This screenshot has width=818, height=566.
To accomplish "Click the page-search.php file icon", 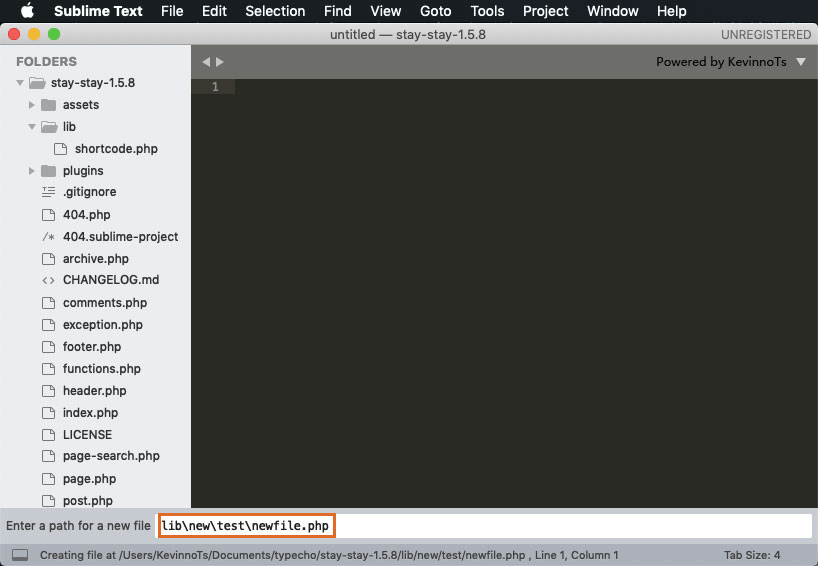I will (x=49, y=456).
